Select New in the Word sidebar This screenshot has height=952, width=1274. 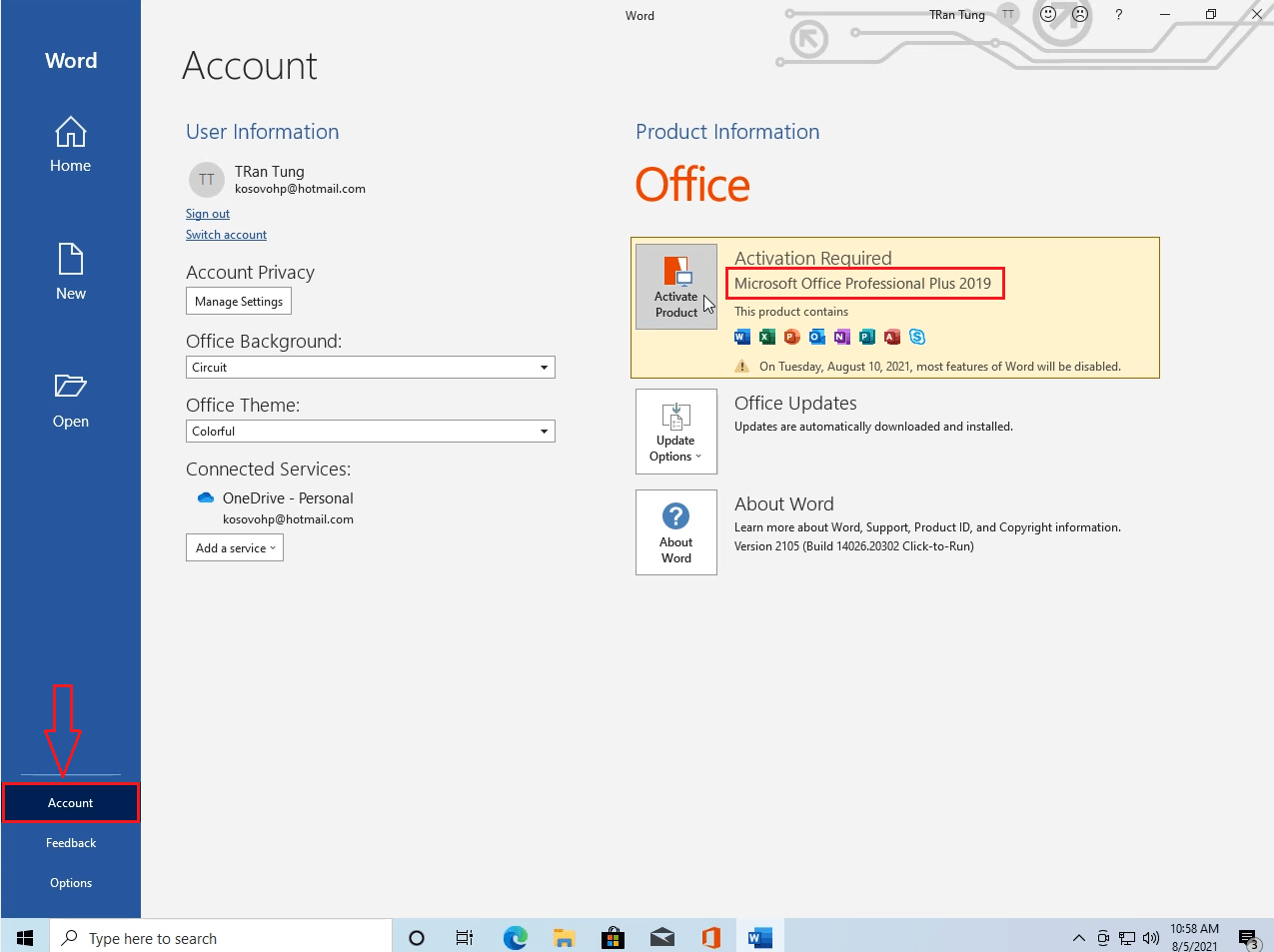tap(70, 272)
